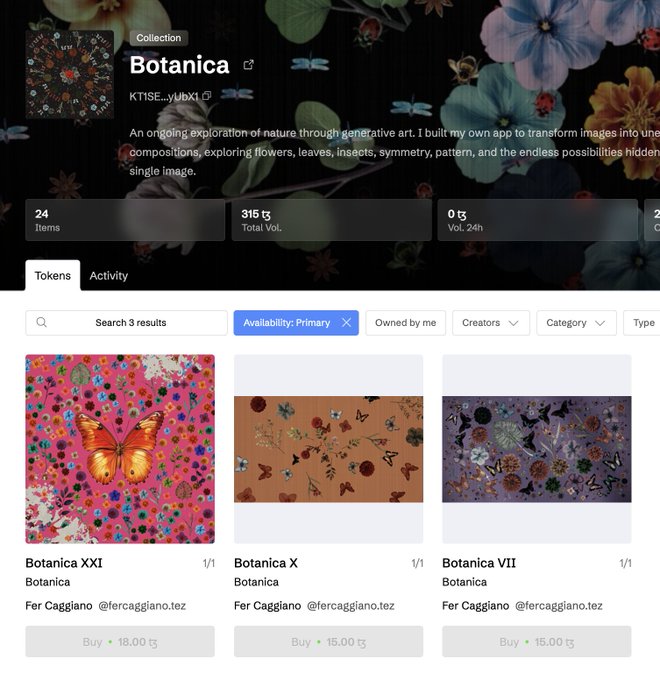This screenshot has width=660, height=680.
Task: Click the collection description paragraph
Action: 395,152
